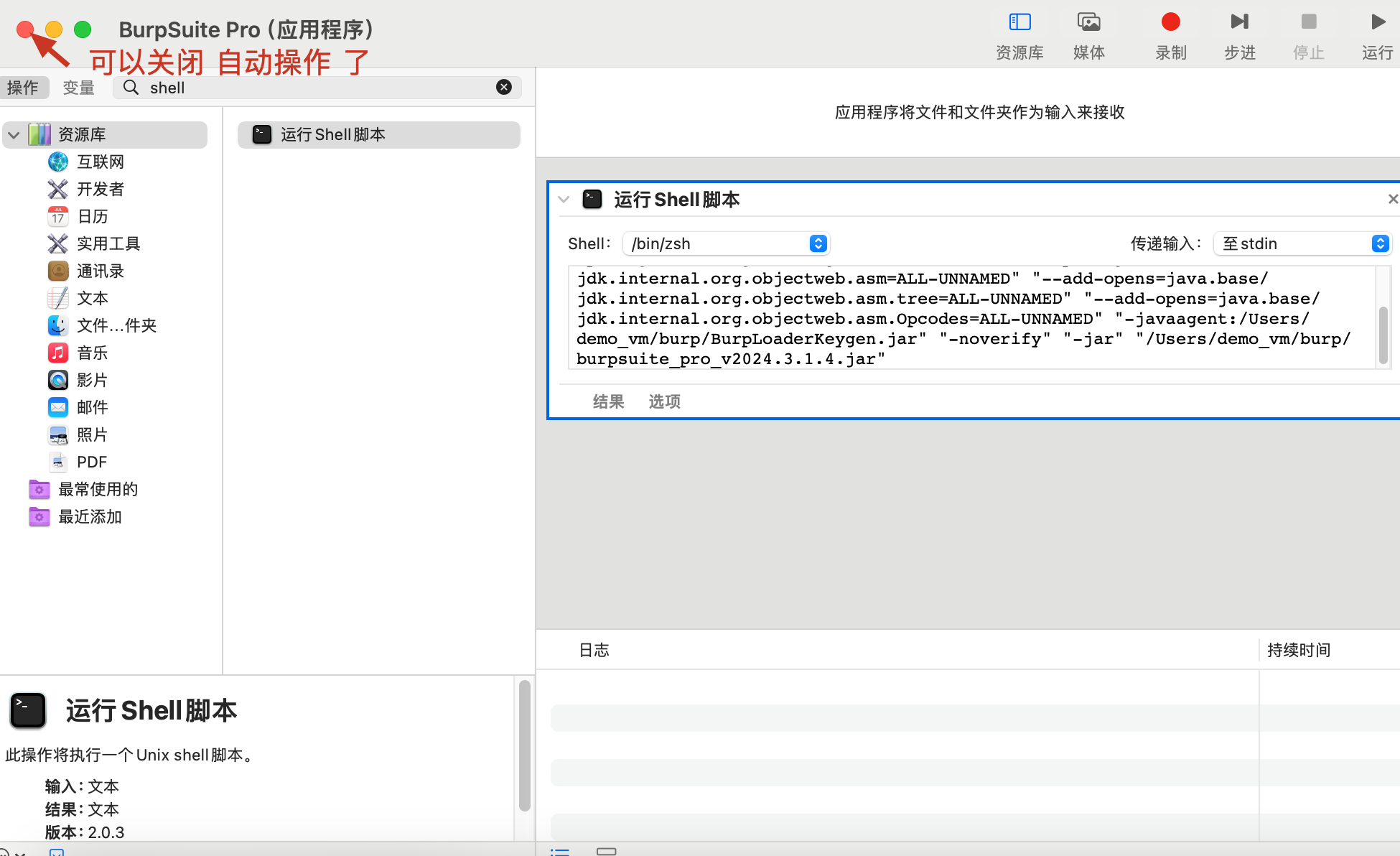
Task: Select the PDF category in the library
Action: [x=91, y=462]
